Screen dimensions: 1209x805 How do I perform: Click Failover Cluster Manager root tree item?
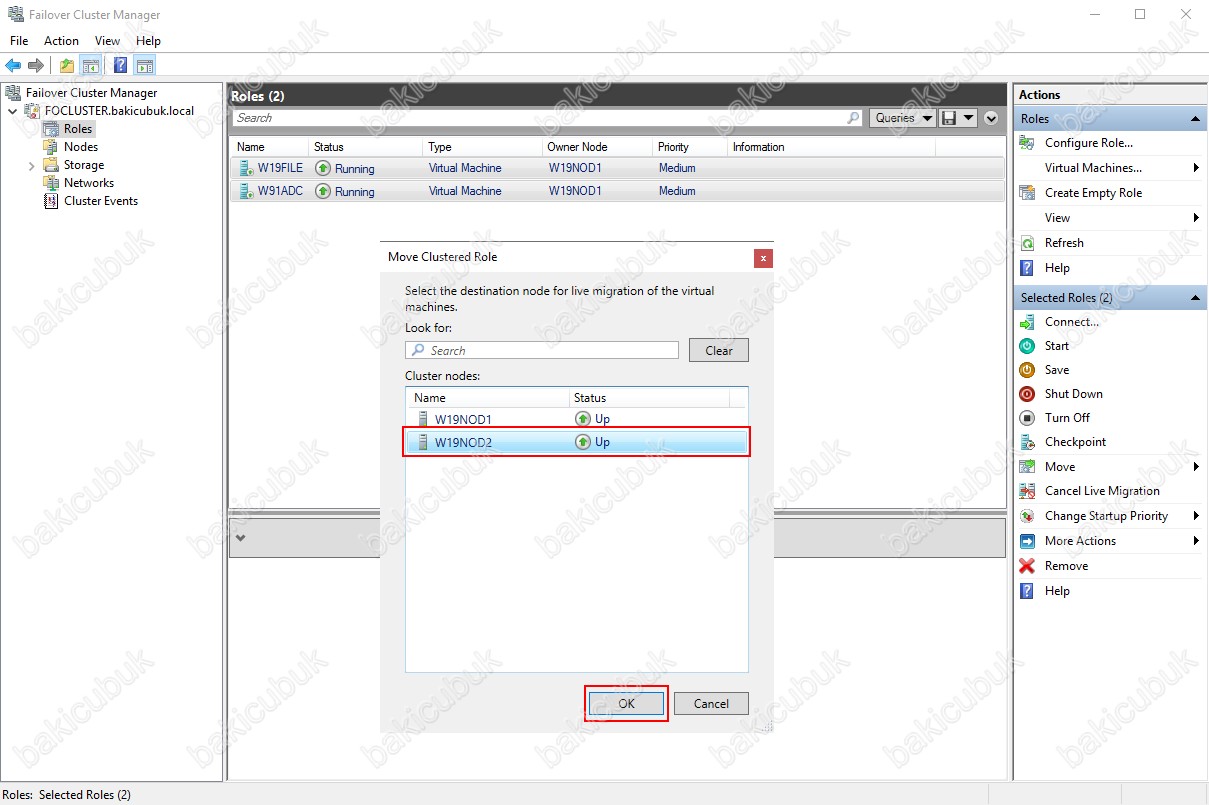(91, 93)
